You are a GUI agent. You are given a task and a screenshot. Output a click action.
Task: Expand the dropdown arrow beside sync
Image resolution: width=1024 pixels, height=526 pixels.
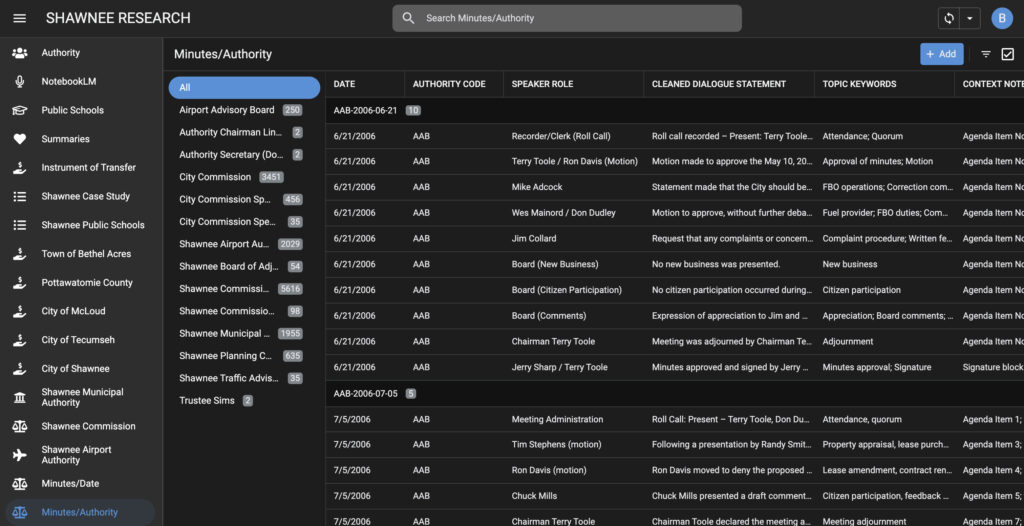point(969,18)
